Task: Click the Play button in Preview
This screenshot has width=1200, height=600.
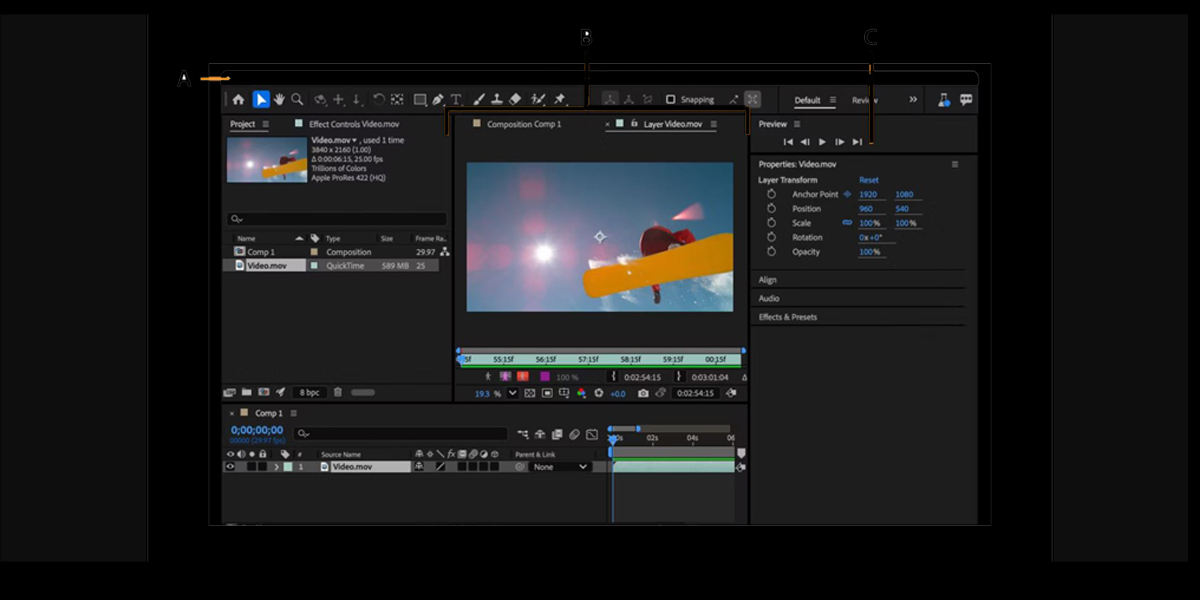Action: (822, 142)
